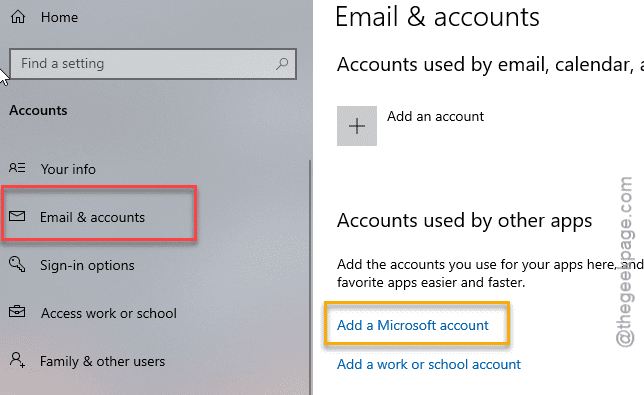This screenshot has width=644, height=395.
Task: Click Add a Microsoft account link
Action: pyautogui.click(x=413, y=325)
